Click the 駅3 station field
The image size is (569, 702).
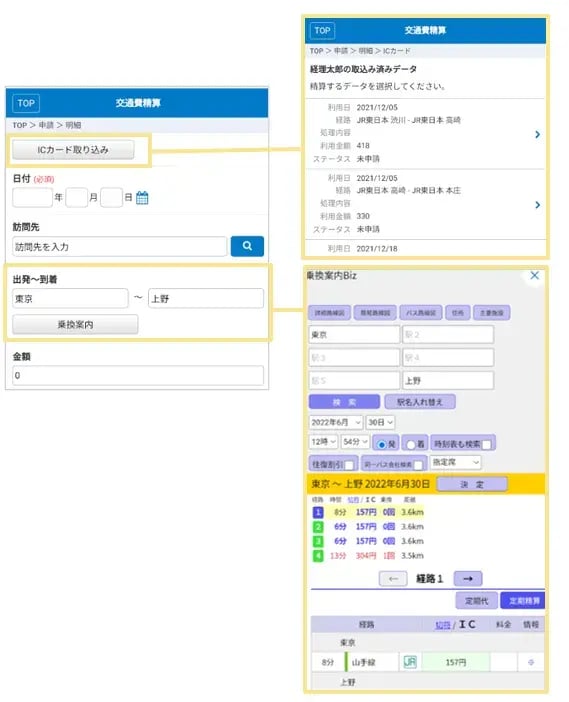coord(354,357)
